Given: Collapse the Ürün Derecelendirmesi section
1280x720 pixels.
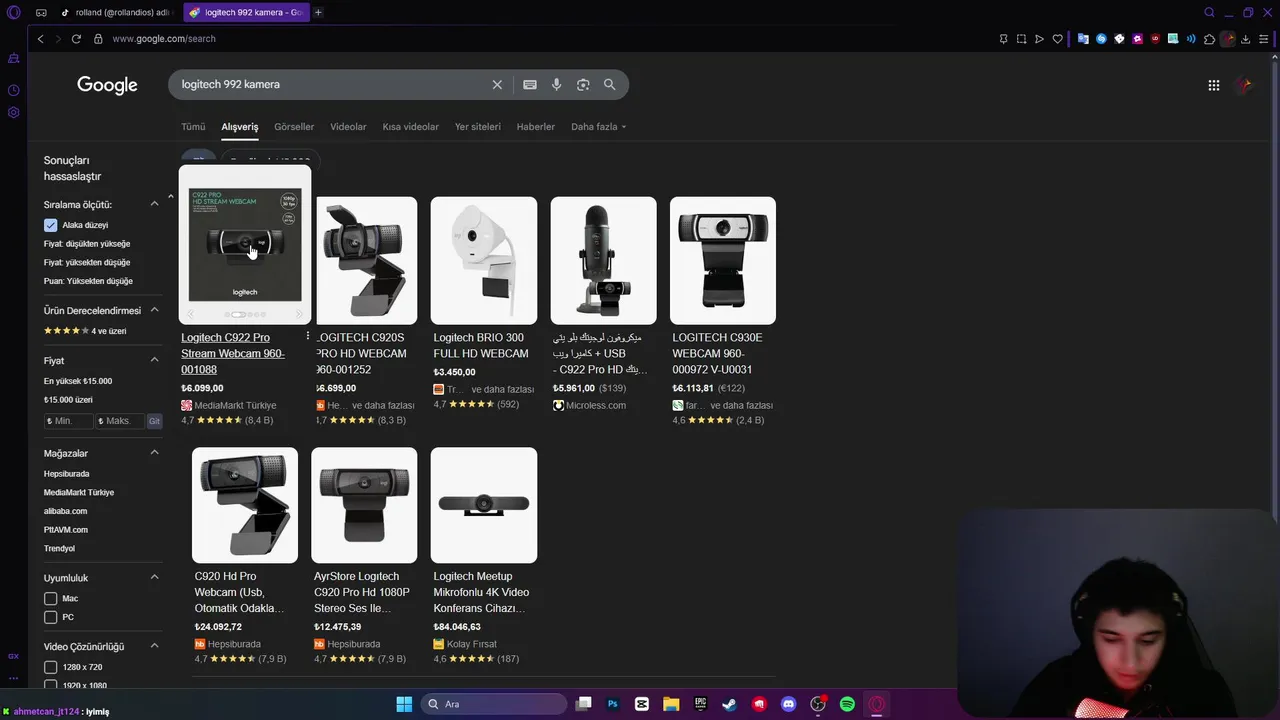Looking at the screenshot, I should tap(155, 310).
